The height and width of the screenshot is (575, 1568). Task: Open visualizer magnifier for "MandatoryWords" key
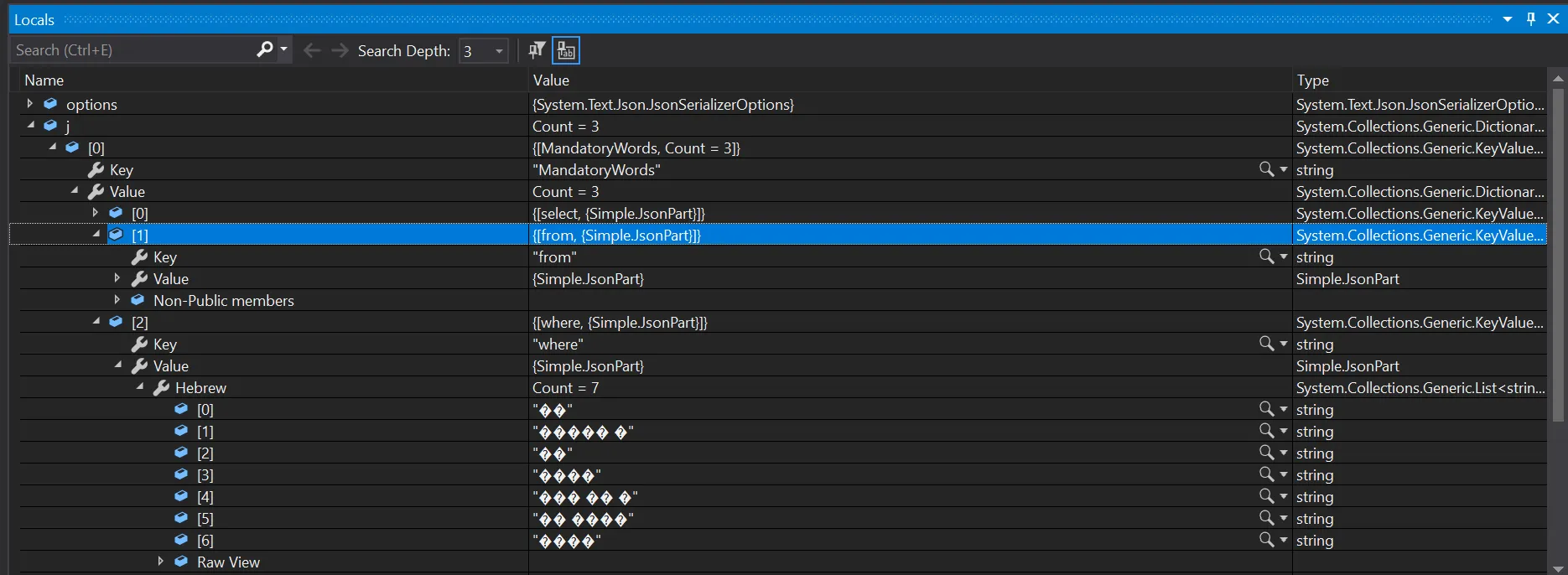[x=1266, y=169]
